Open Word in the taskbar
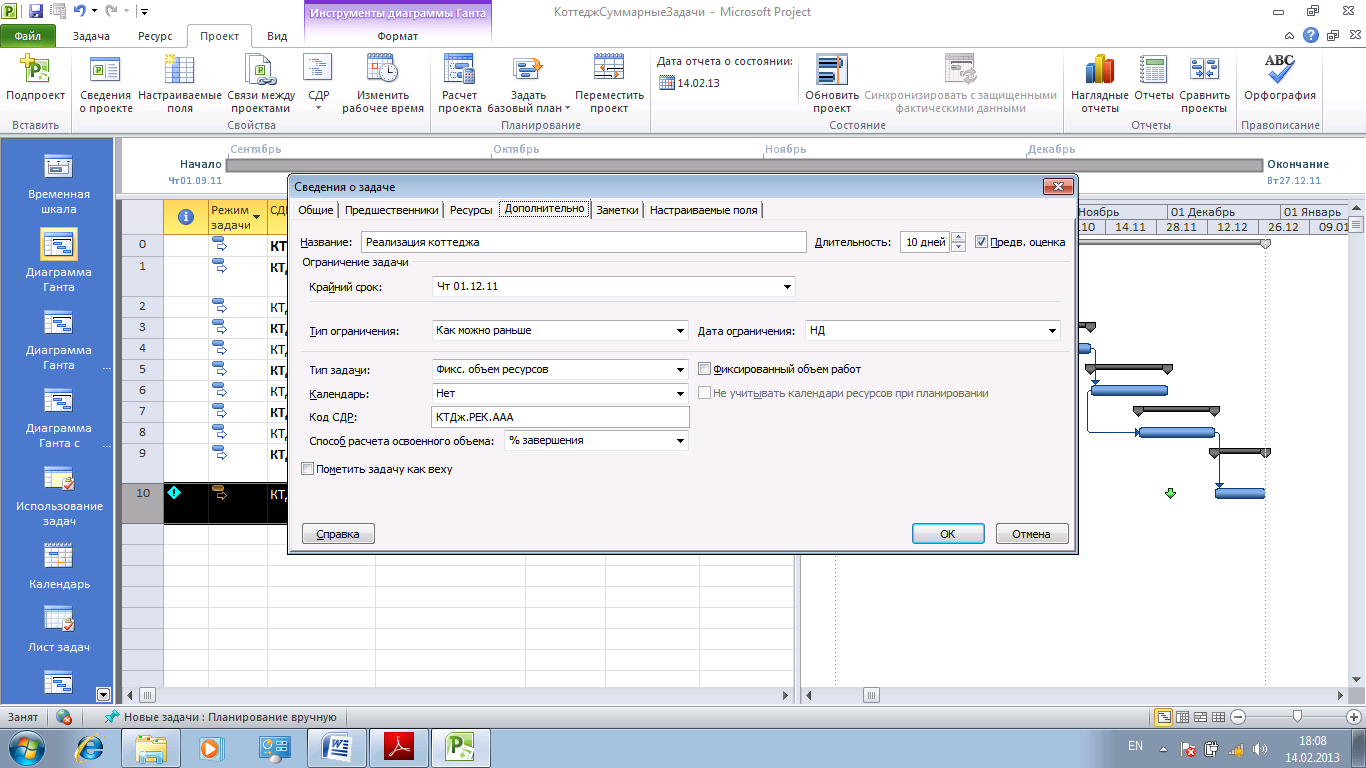This screenshot has height=768, width=1366. [337, 747]
